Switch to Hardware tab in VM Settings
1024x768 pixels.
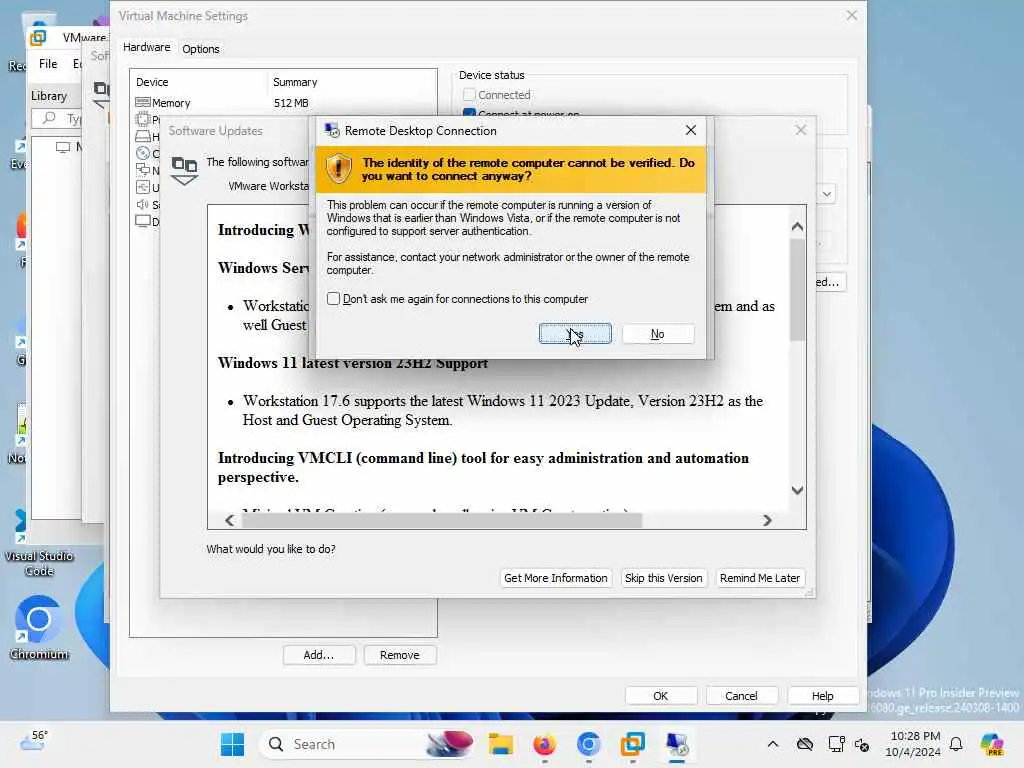(x=146, y=47)
